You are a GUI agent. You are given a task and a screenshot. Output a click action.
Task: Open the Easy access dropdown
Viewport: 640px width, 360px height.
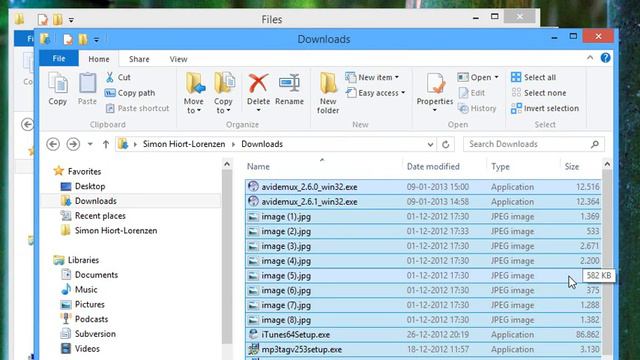point(376,93)
